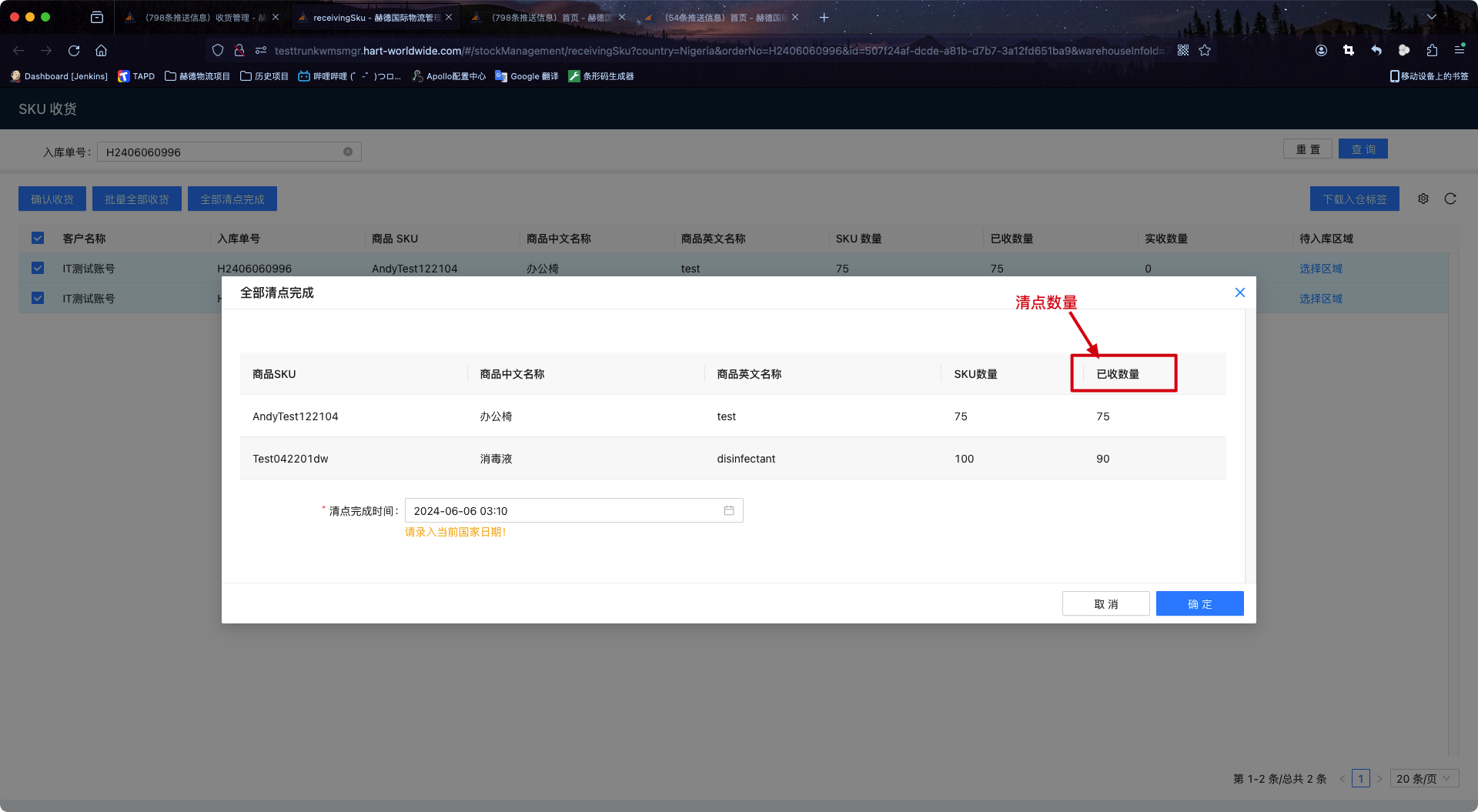
Task: Open the browser tab list chevron
Action: 1431,17
